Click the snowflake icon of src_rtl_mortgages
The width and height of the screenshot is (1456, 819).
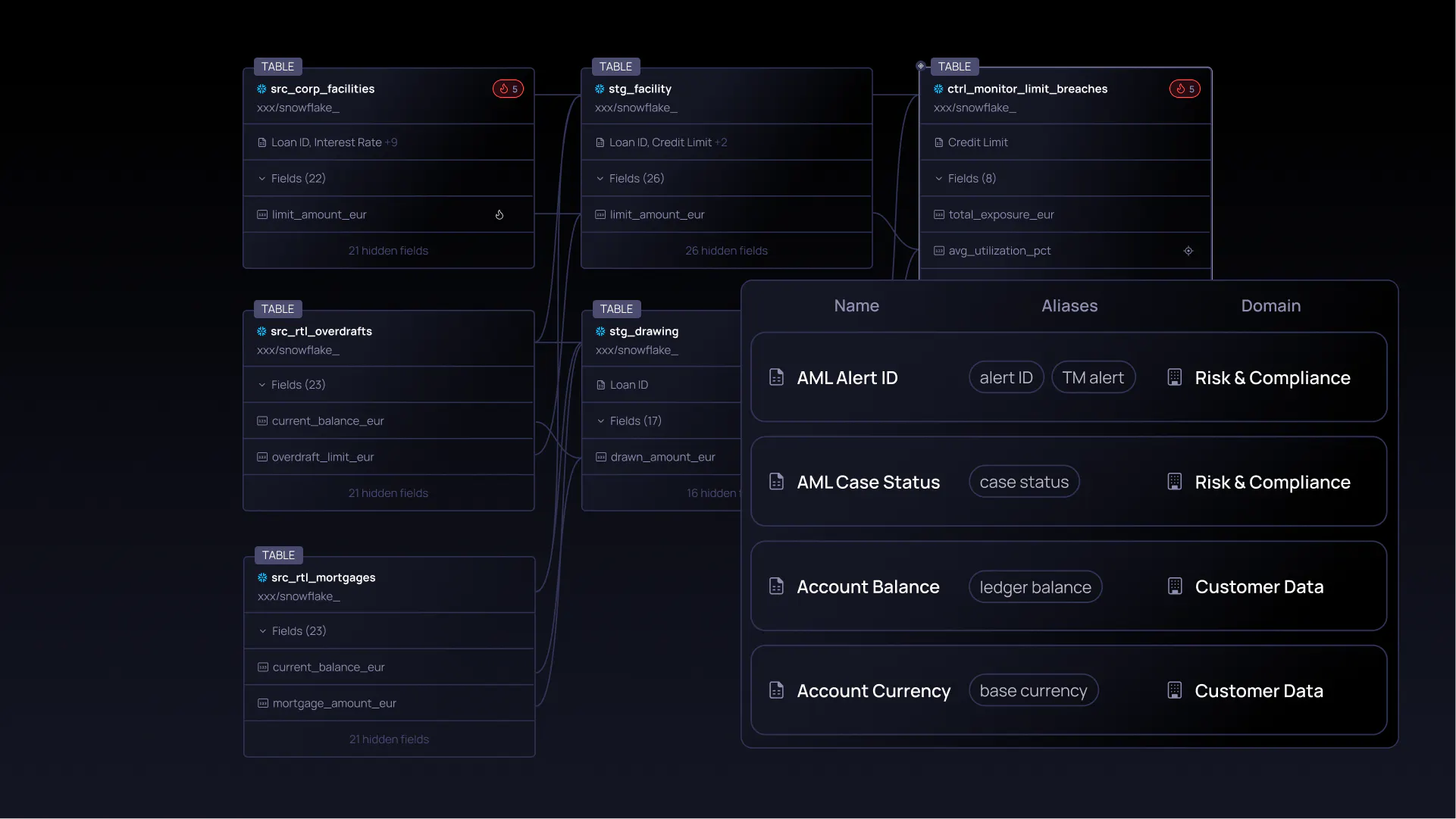click(262, 577)
